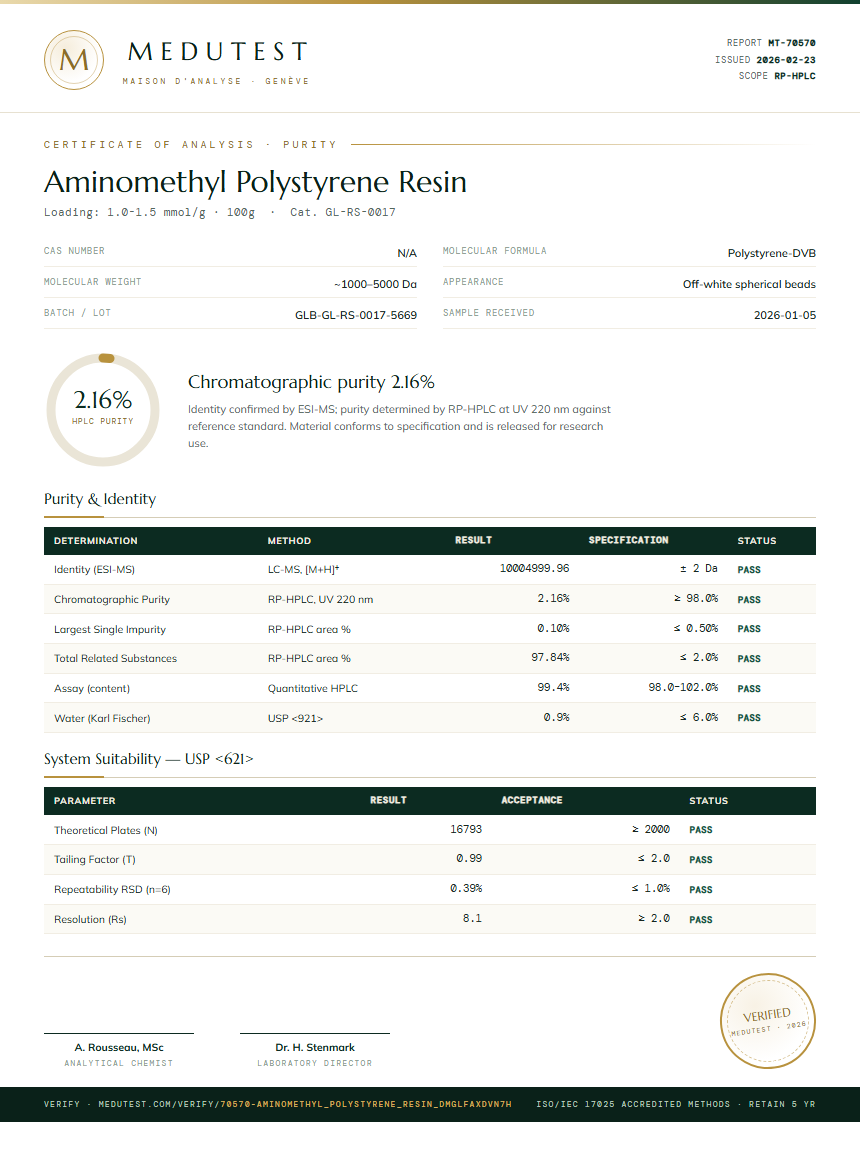Click the Largest Single Impurity row label
Viewport: 860px width, 1152px height.
tap(110, 630)
